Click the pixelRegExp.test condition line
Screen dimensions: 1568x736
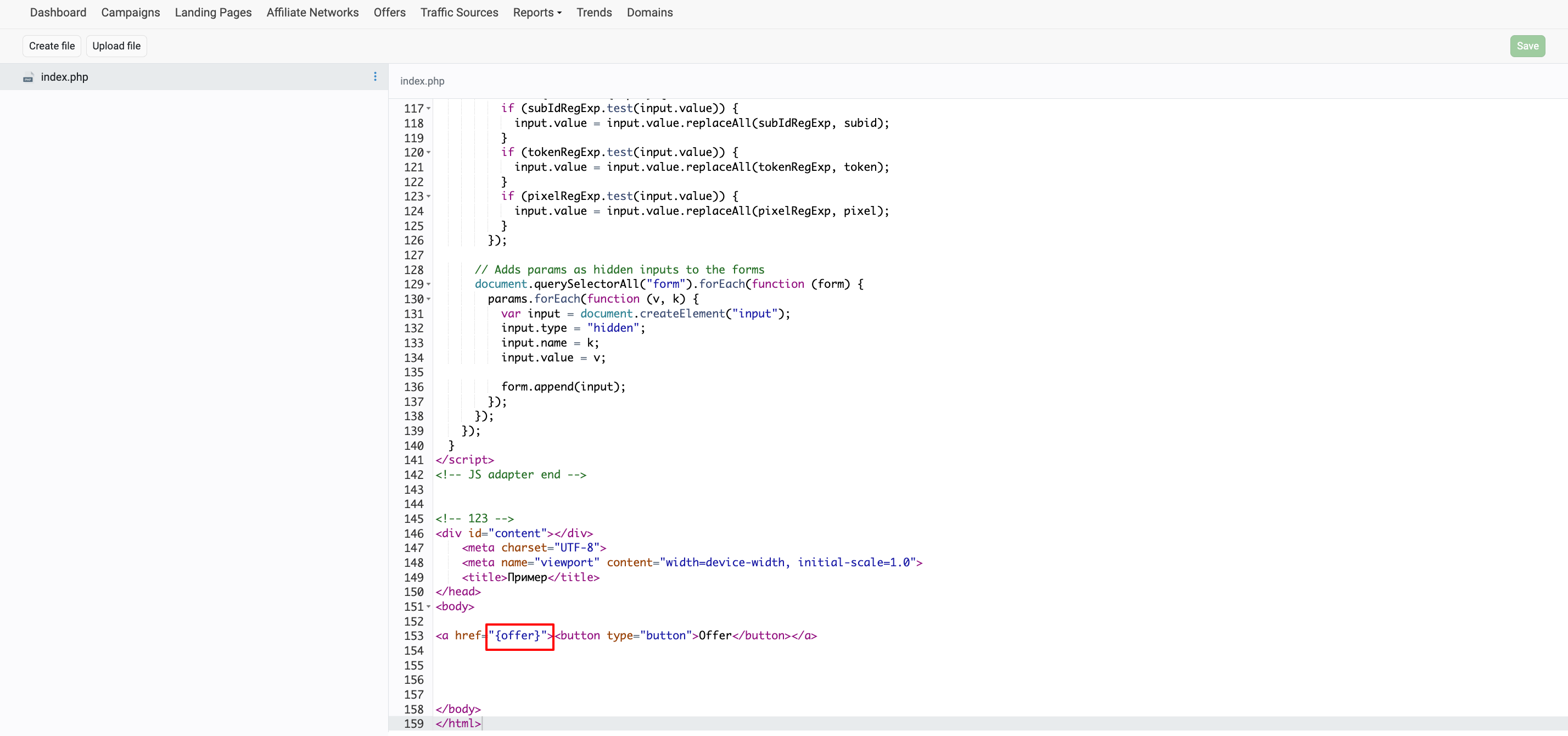619,196
